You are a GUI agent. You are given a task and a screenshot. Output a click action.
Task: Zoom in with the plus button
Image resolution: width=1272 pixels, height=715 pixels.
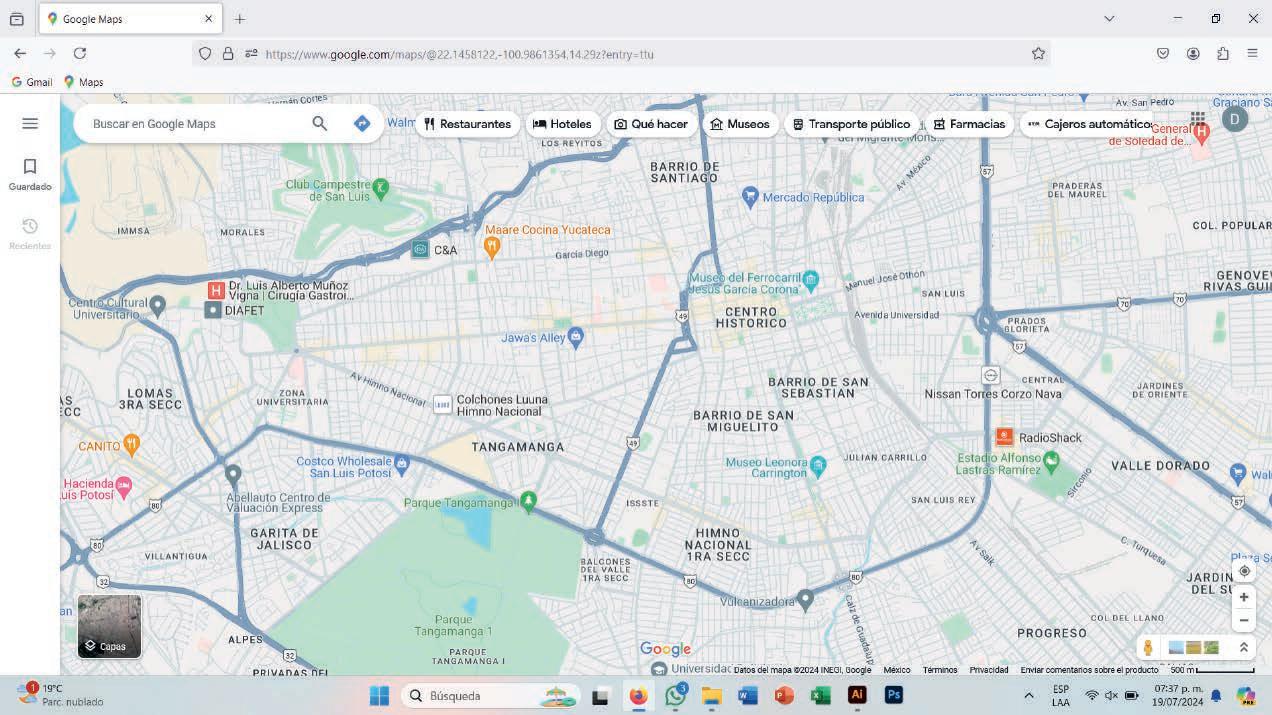(1244, 597)
